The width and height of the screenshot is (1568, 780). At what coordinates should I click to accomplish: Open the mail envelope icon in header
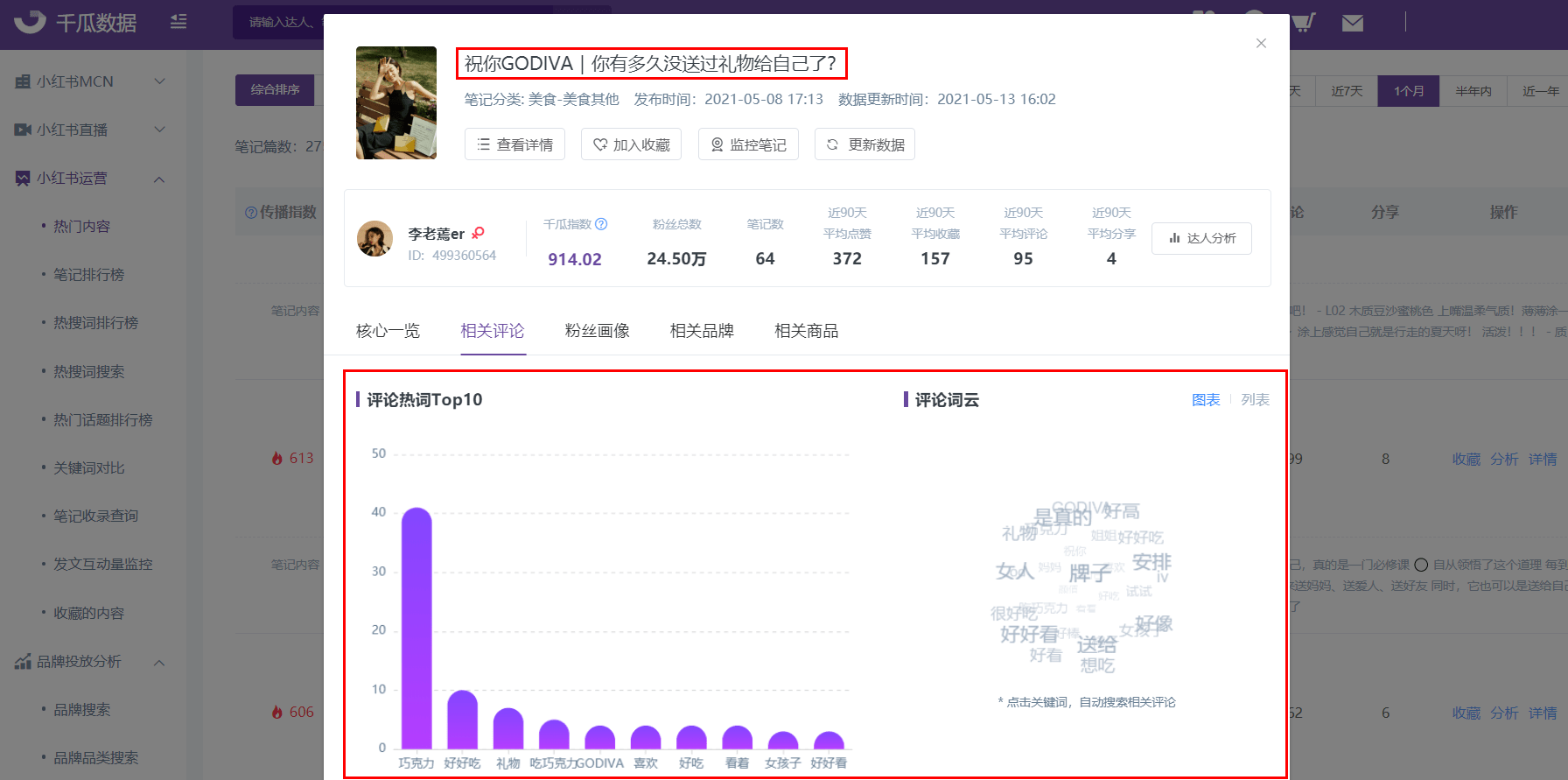tap(1353, 23)
